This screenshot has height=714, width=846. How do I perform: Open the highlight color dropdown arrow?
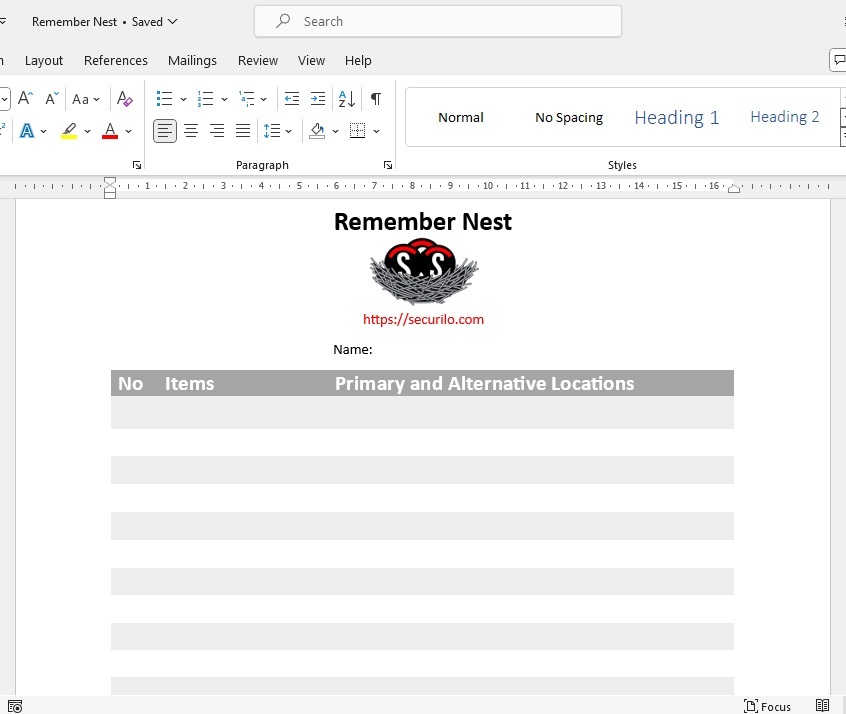[87, 131]
